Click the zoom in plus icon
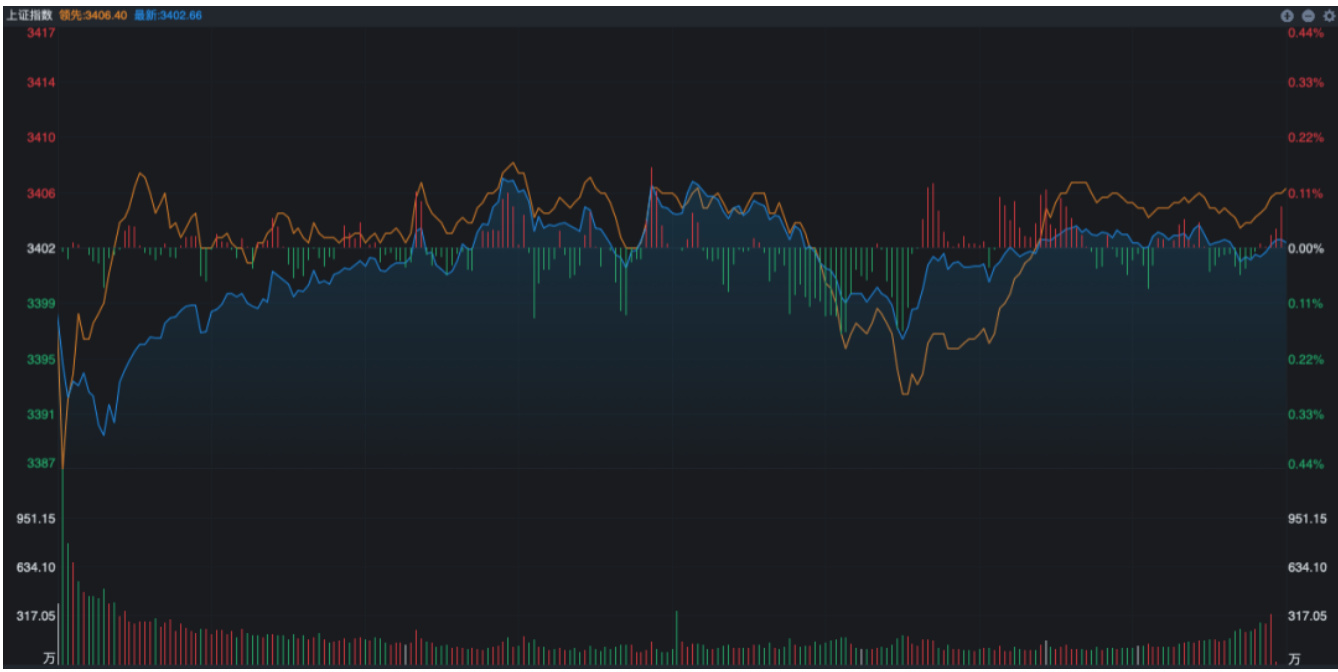This screenshot has height=672, width=1338. tap(1288, 16)
